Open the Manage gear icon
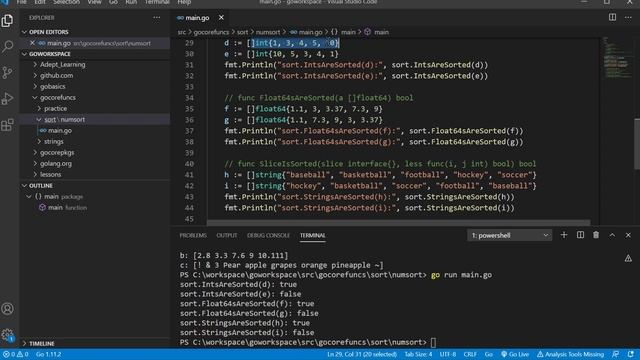 pos(7,335)
